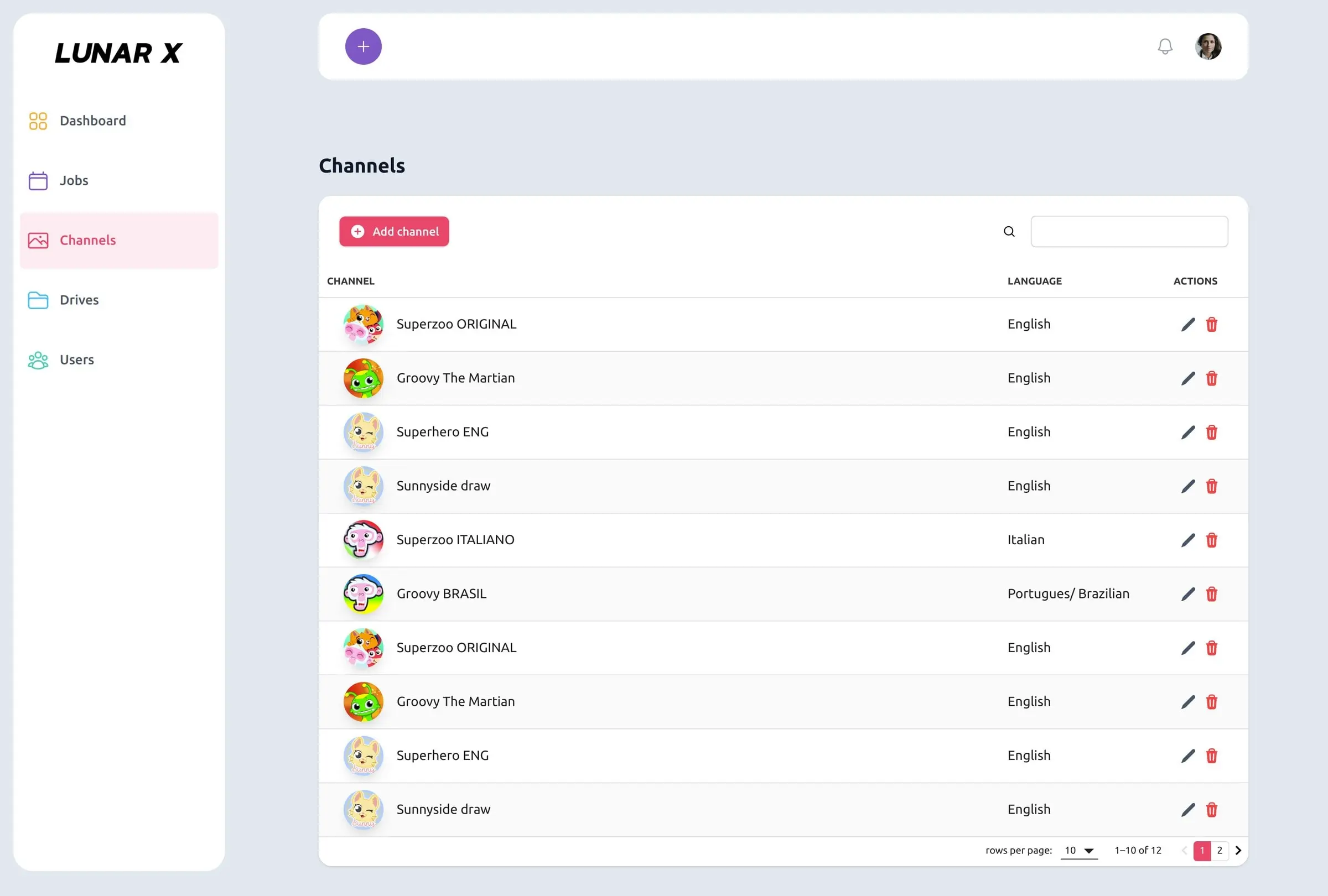
Task: Go to the next page arrow
Action: point(1238,850)
